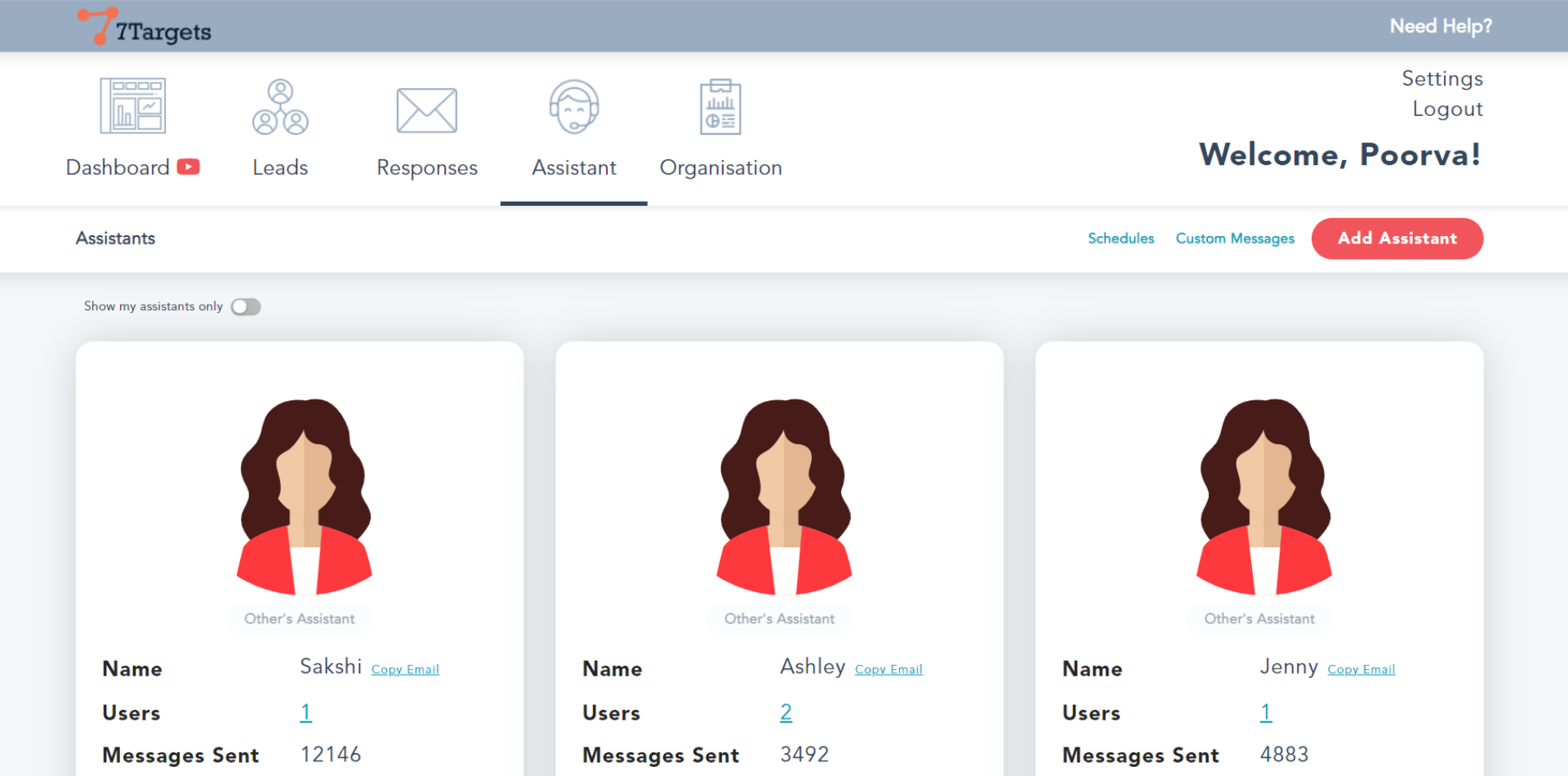The image size is (1568, 776).
Task: Open the Dashboard icon
Action: click(132, 106)
